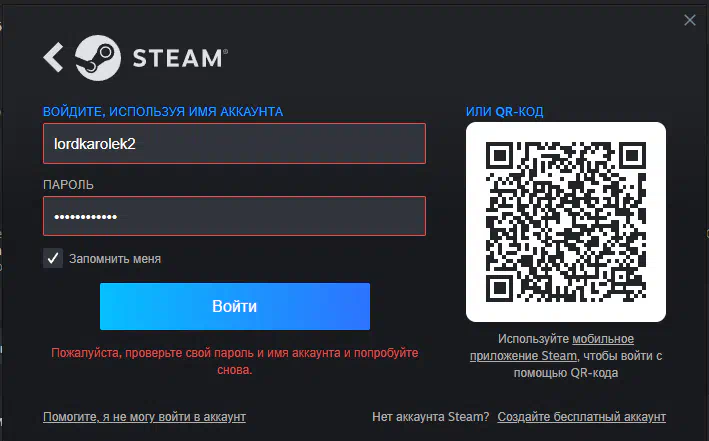
Task: Click the ПАРОЛЬ field label
Action: click(x=68, y=185)
